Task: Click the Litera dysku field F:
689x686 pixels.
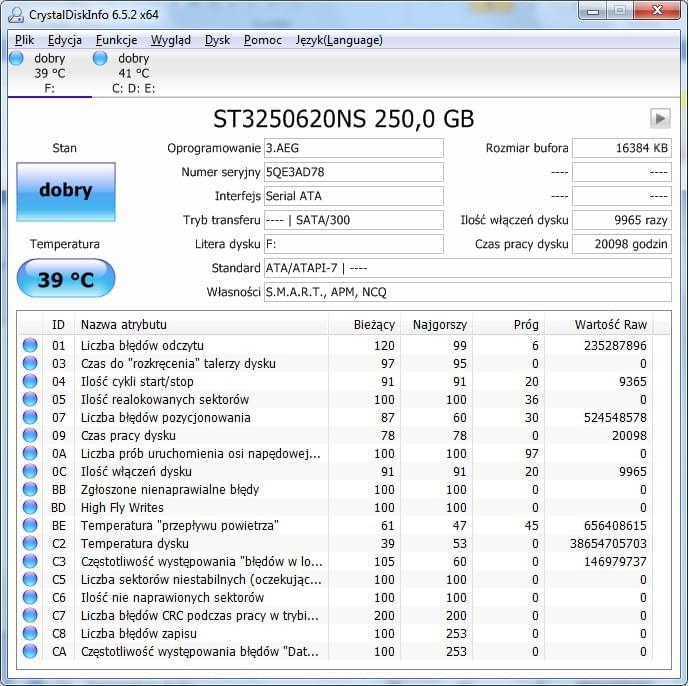Action: click(x=354, y=244)
